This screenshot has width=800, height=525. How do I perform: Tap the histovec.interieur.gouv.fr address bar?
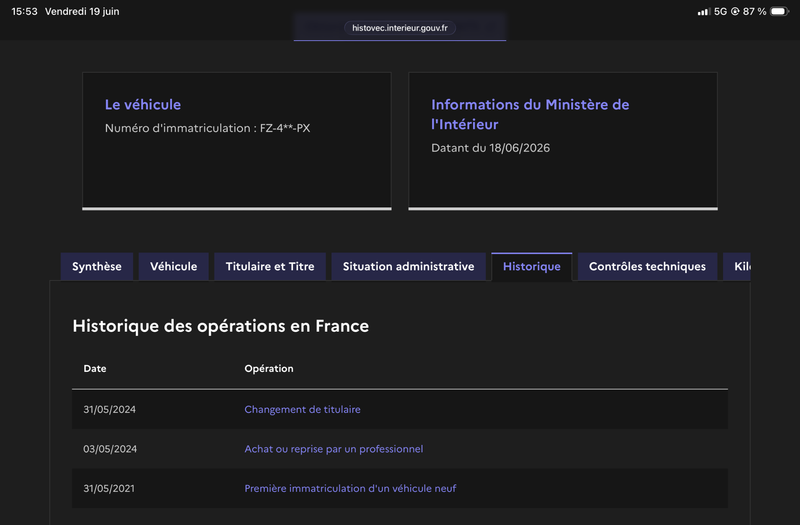[x=399, y=28]
